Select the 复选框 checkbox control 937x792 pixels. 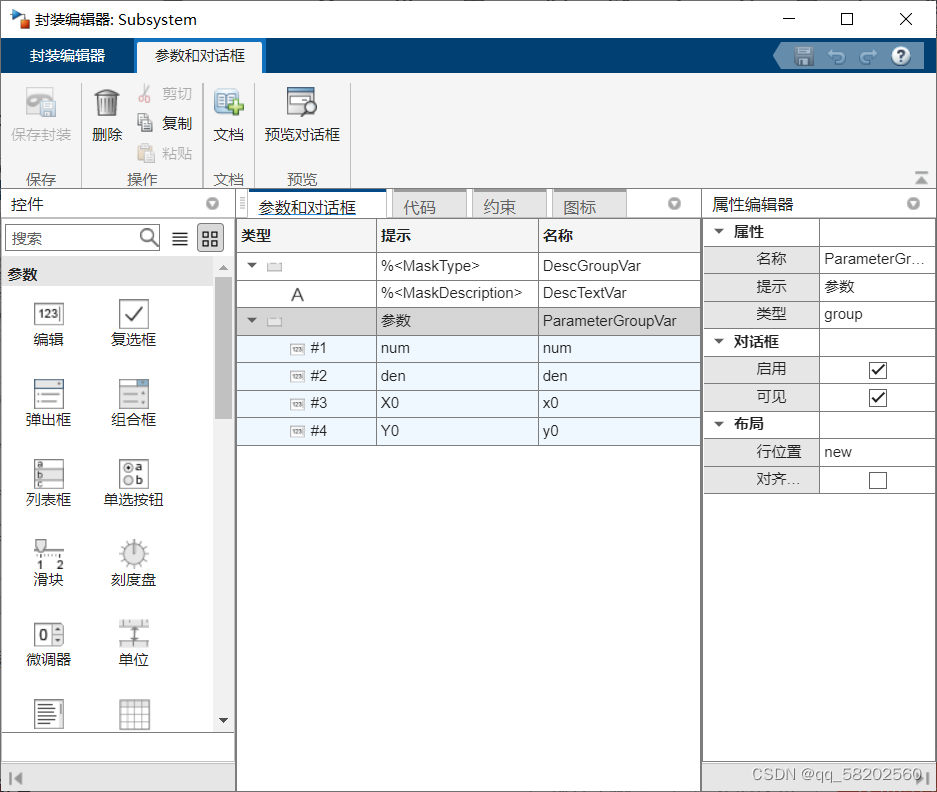click(x=133, y=323)
